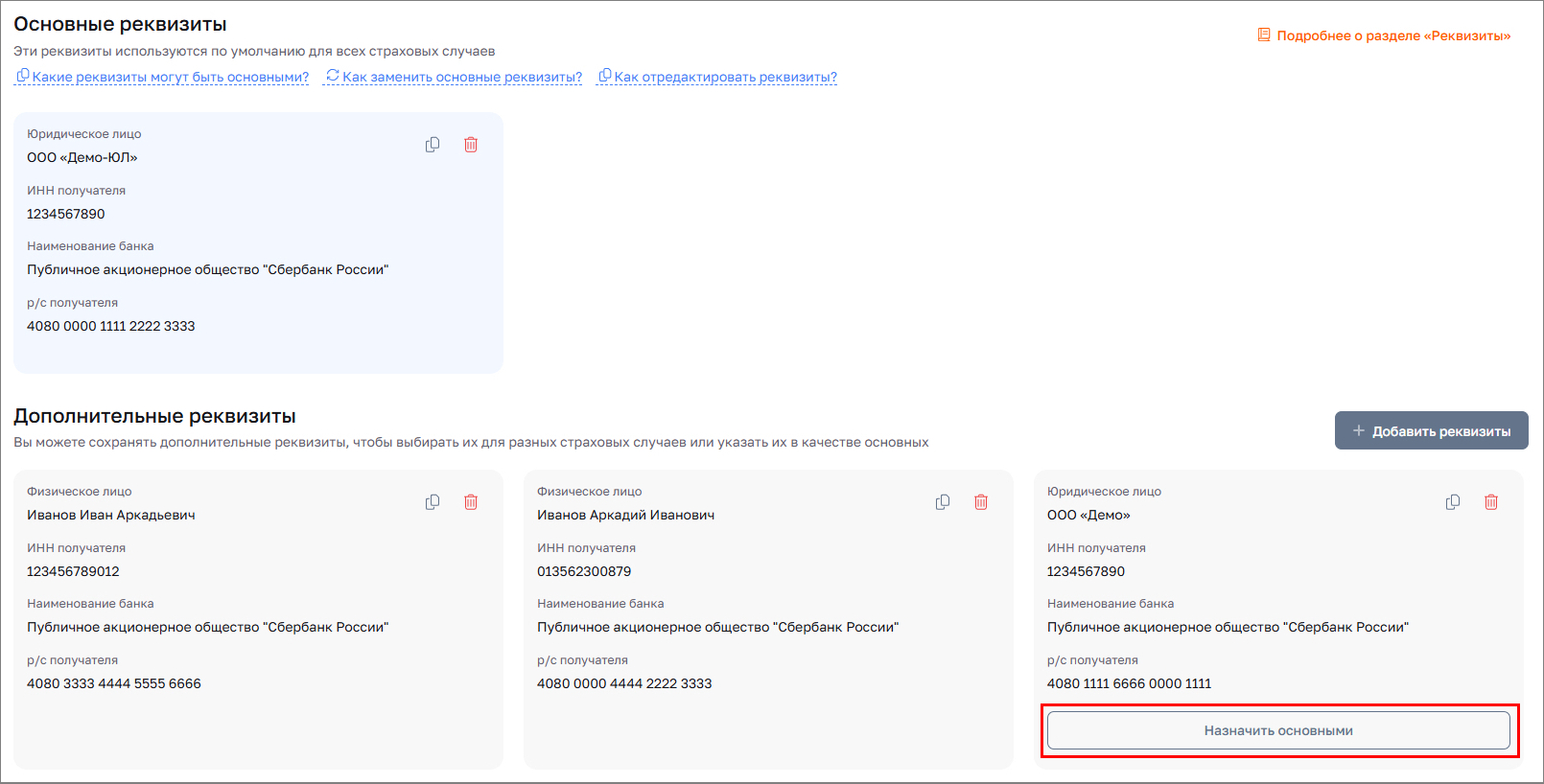Click ИНН 1234567890 in ООО «Демо» card
This screenshot has width=1544, height=784.
[x=1087, y=571]
